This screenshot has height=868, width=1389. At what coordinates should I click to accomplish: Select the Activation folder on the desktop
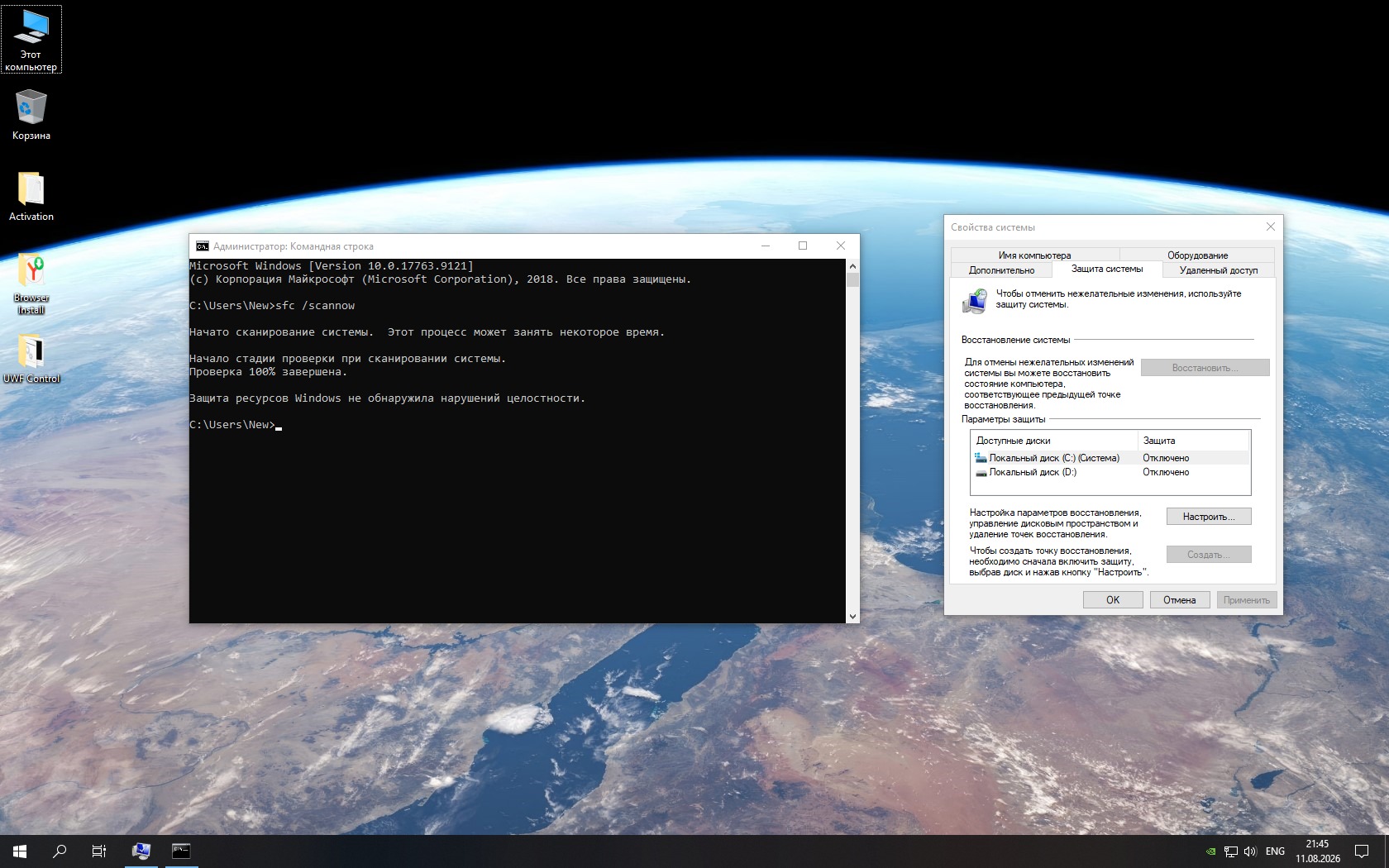[x=31, y=197]
